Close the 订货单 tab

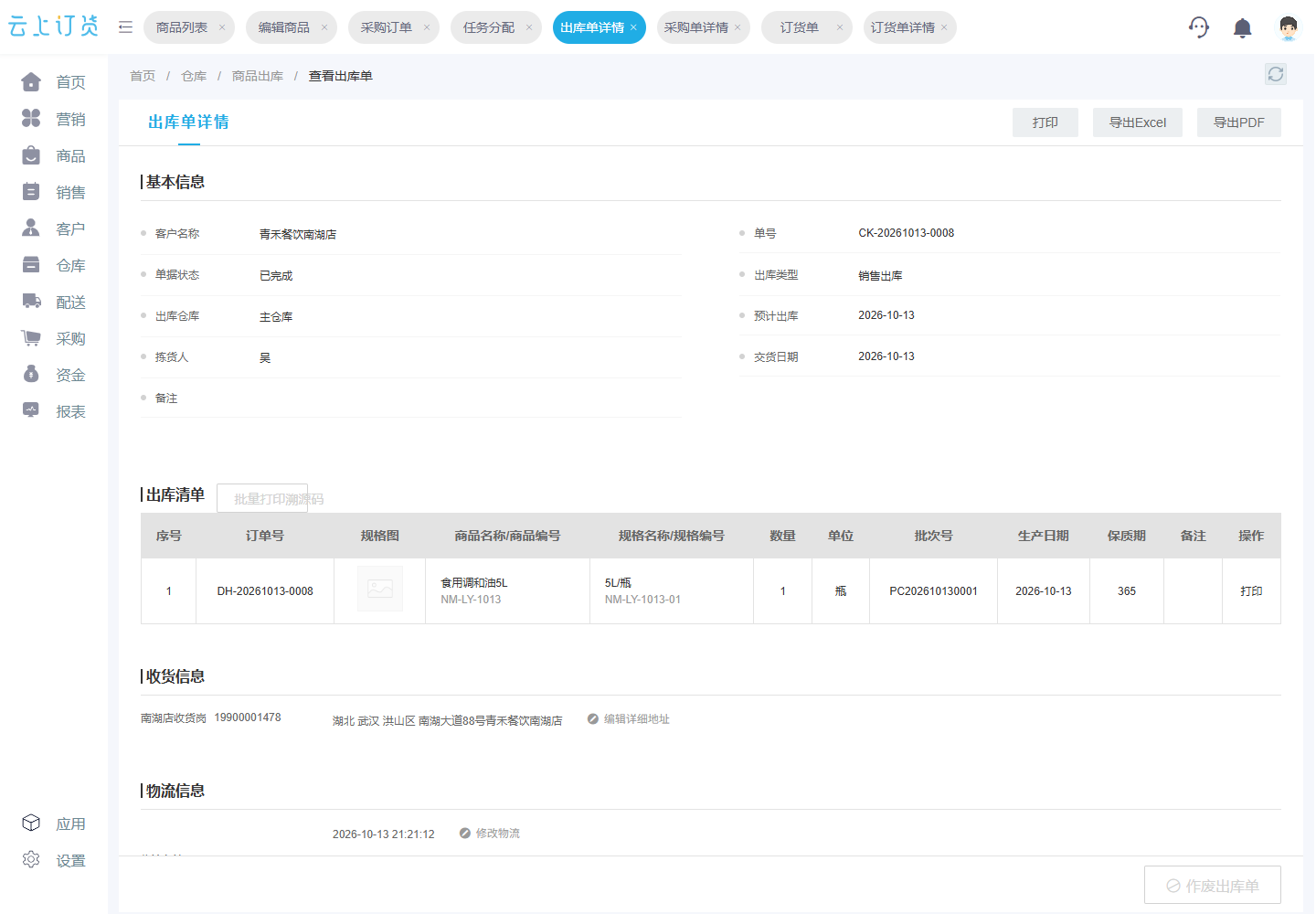(840, 27)
